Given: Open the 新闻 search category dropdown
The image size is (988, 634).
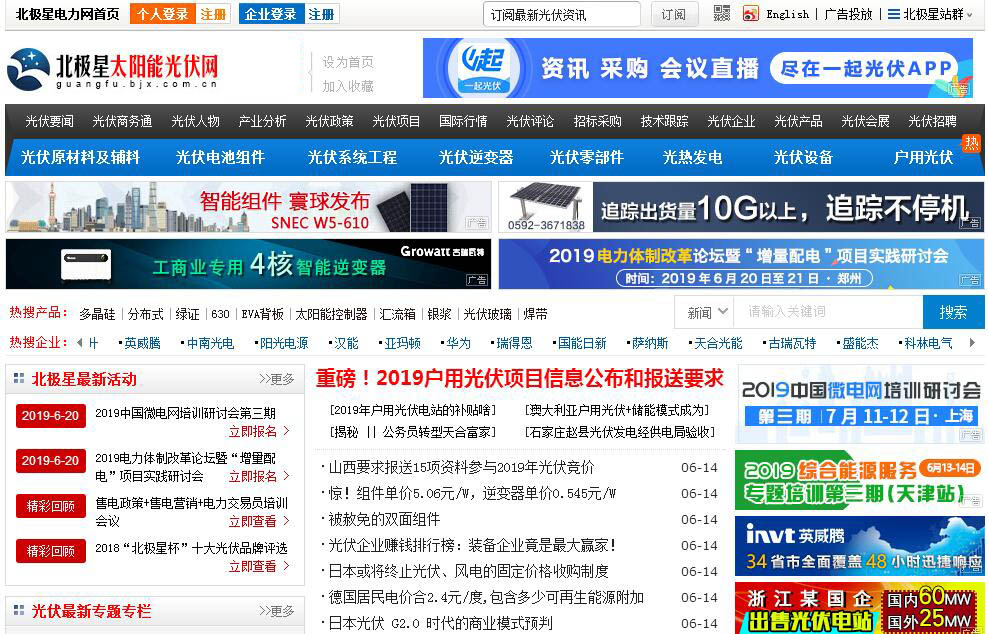Looking at the screenshot, I should pos(704,312).
